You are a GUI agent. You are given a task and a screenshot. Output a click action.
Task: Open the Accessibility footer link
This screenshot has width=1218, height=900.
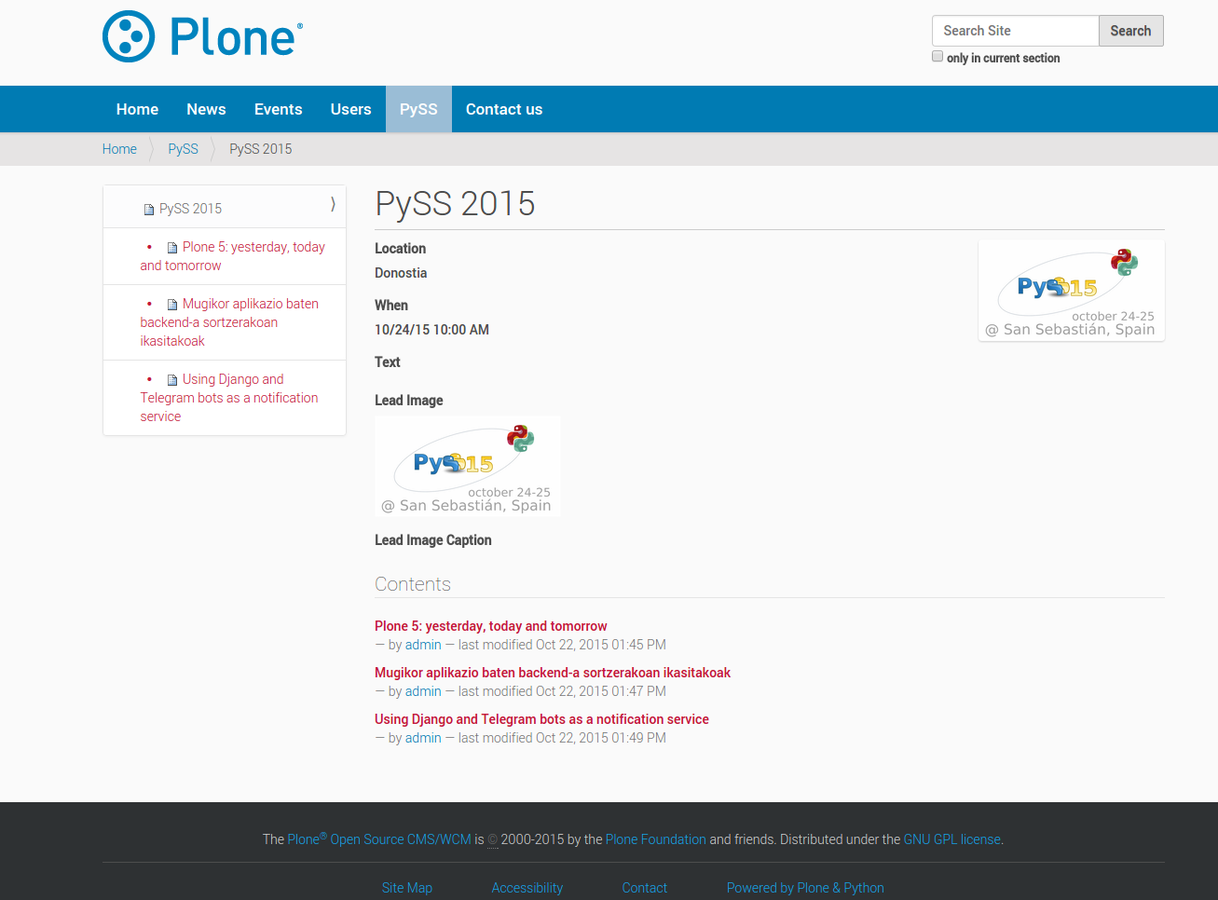point(527,888)
